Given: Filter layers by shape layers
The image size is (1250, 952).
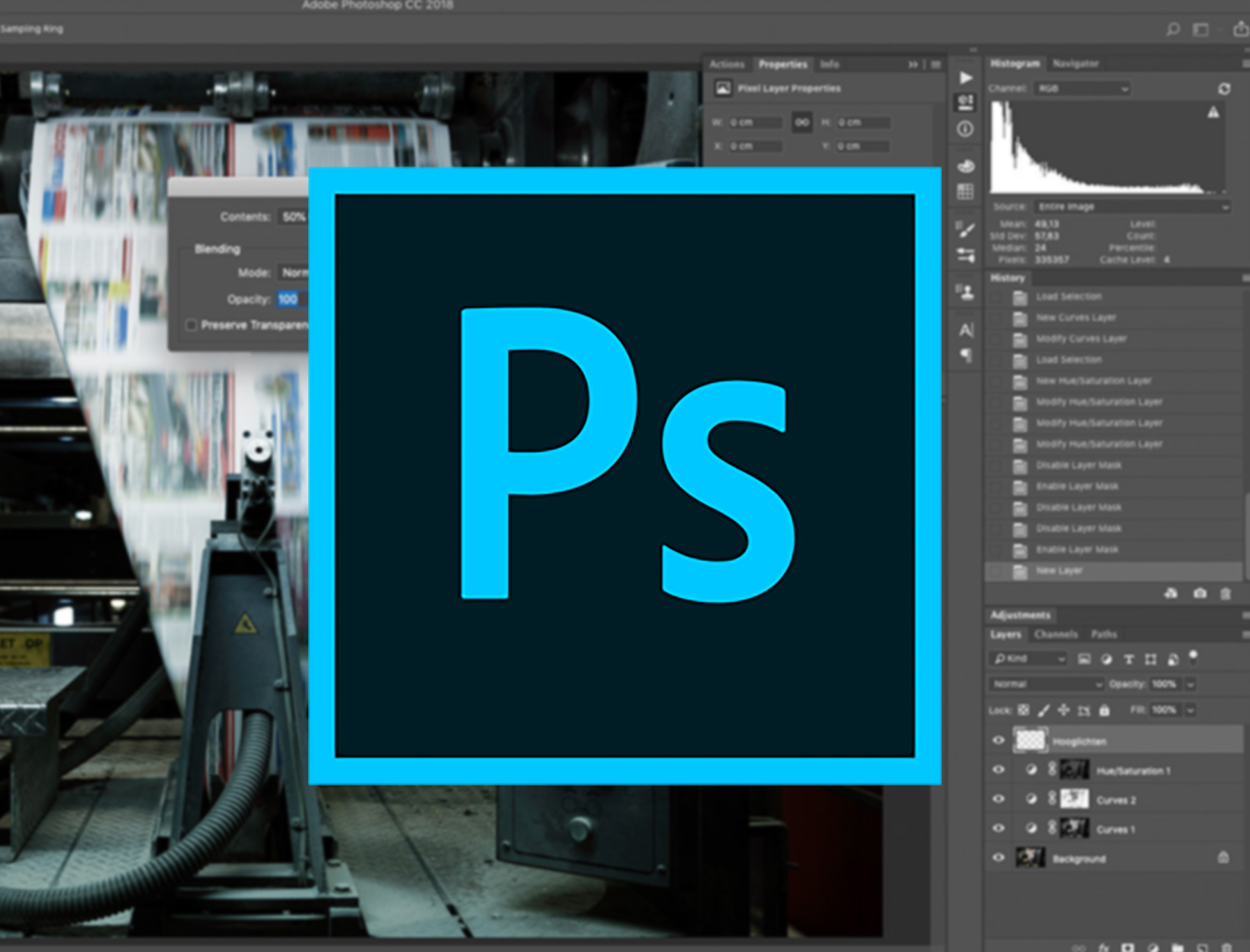Looking at the screenshot, I should pos(1151,659).
